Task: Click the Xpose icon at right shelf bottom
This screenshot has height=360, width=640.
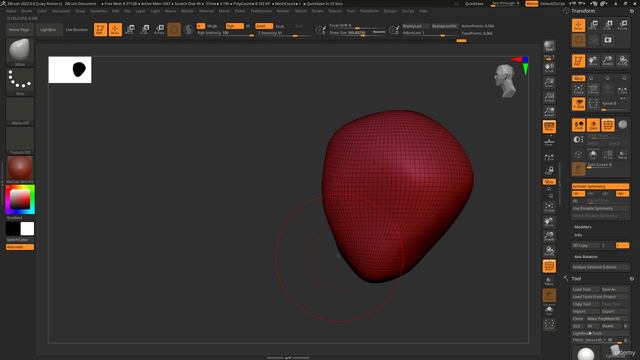Action: (549, 324)
